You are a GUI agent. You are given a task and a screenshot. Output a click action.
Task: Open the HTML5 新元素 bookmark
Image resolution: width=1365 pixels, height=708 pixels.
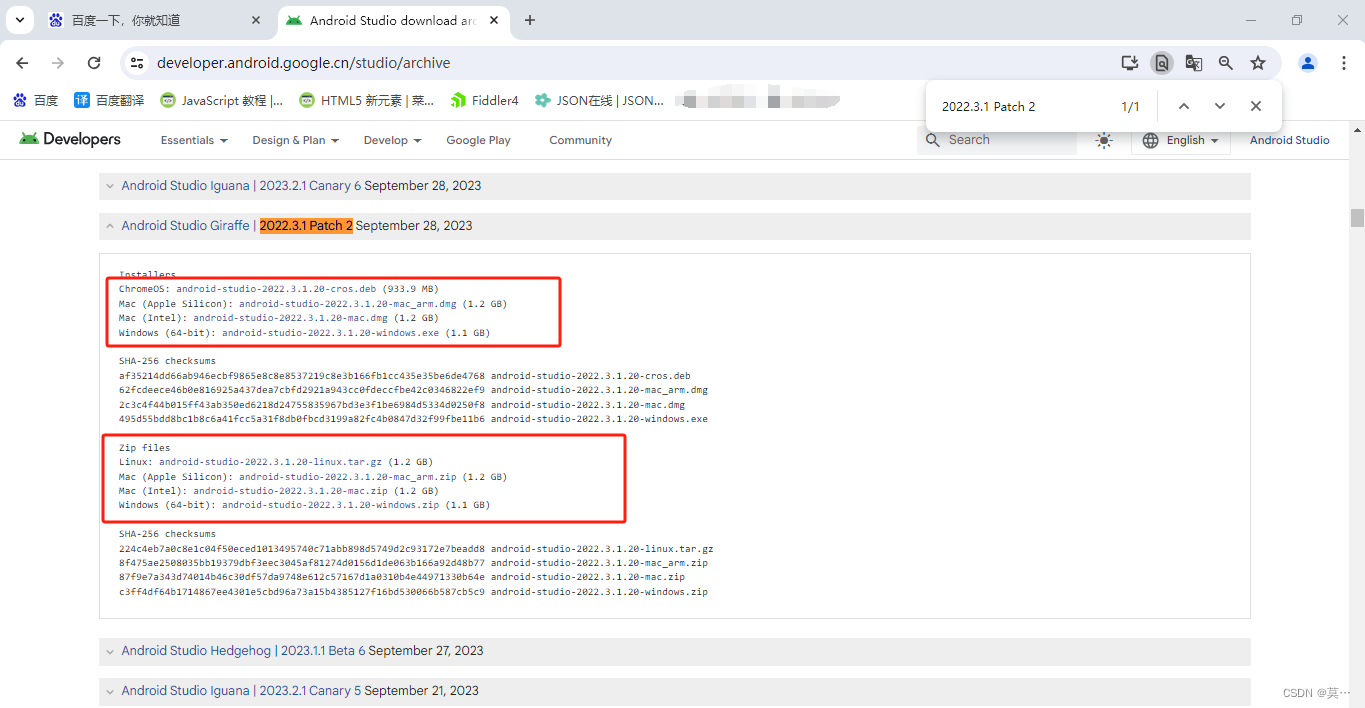[x=367, y=100]
